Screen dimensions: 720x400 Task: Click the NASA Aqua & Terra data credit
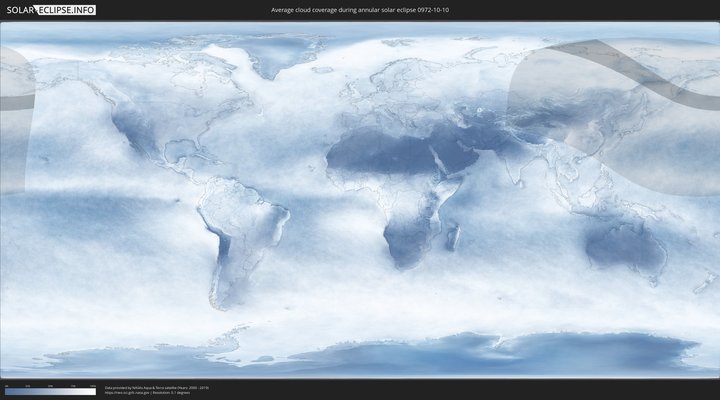156,387
